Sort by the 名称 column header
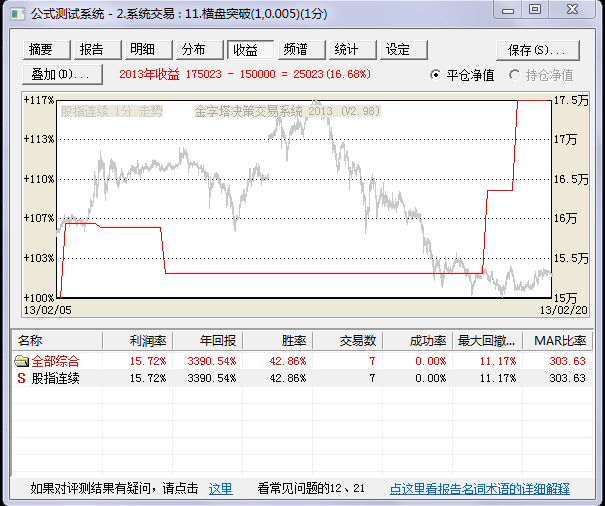Viewport: 605px width, 506px height. (57, 341)
